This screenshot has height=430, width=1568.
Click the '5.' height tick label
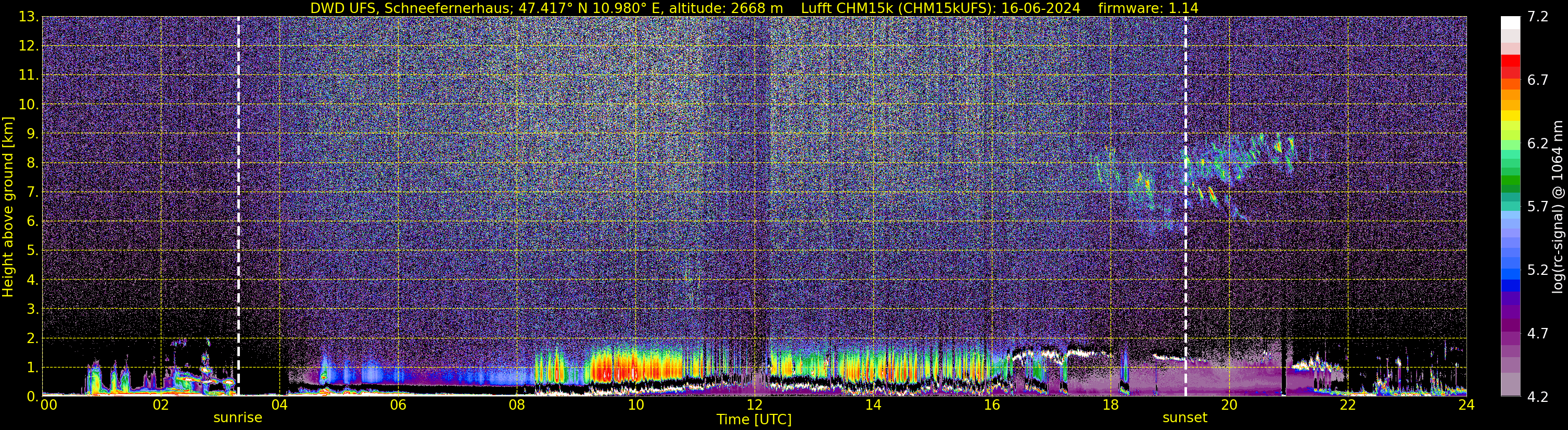[x=32, y=250]
